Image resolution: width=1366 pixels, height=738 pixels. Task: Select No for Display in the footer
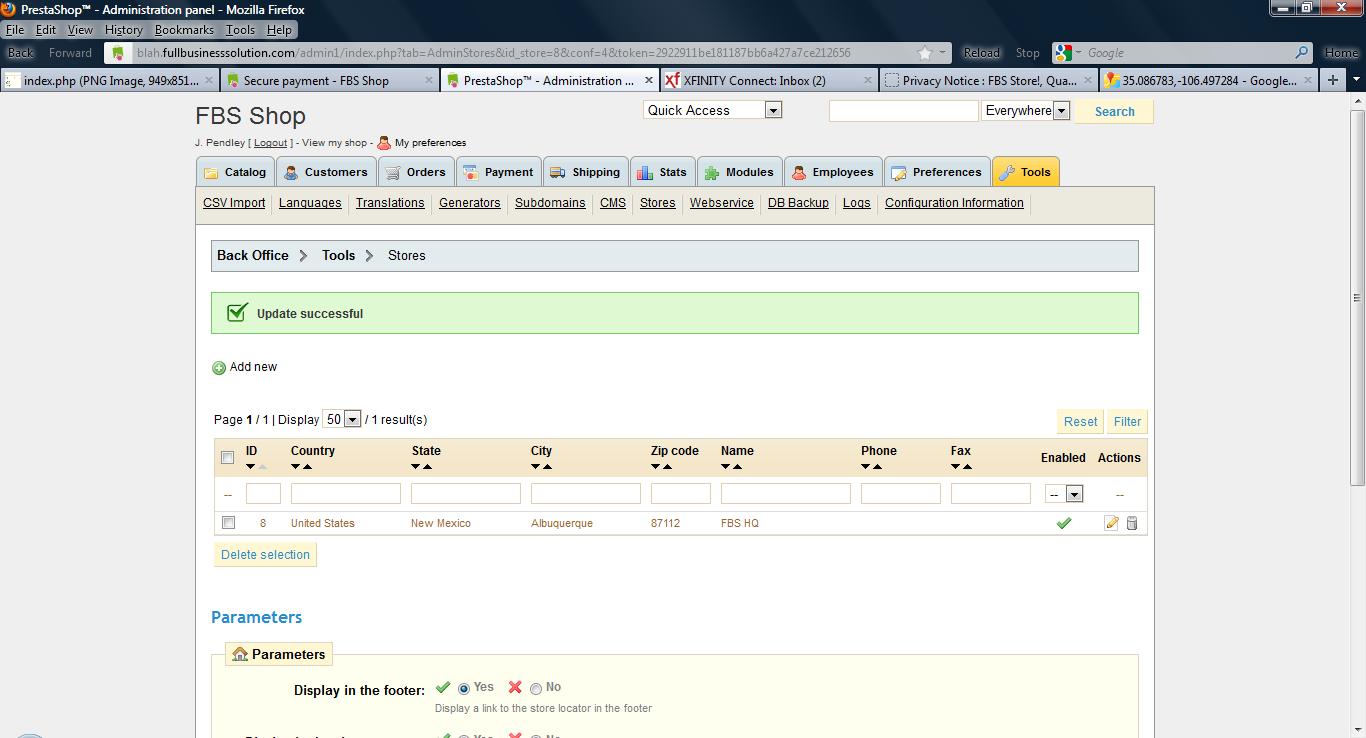click(x=536, y=689)
